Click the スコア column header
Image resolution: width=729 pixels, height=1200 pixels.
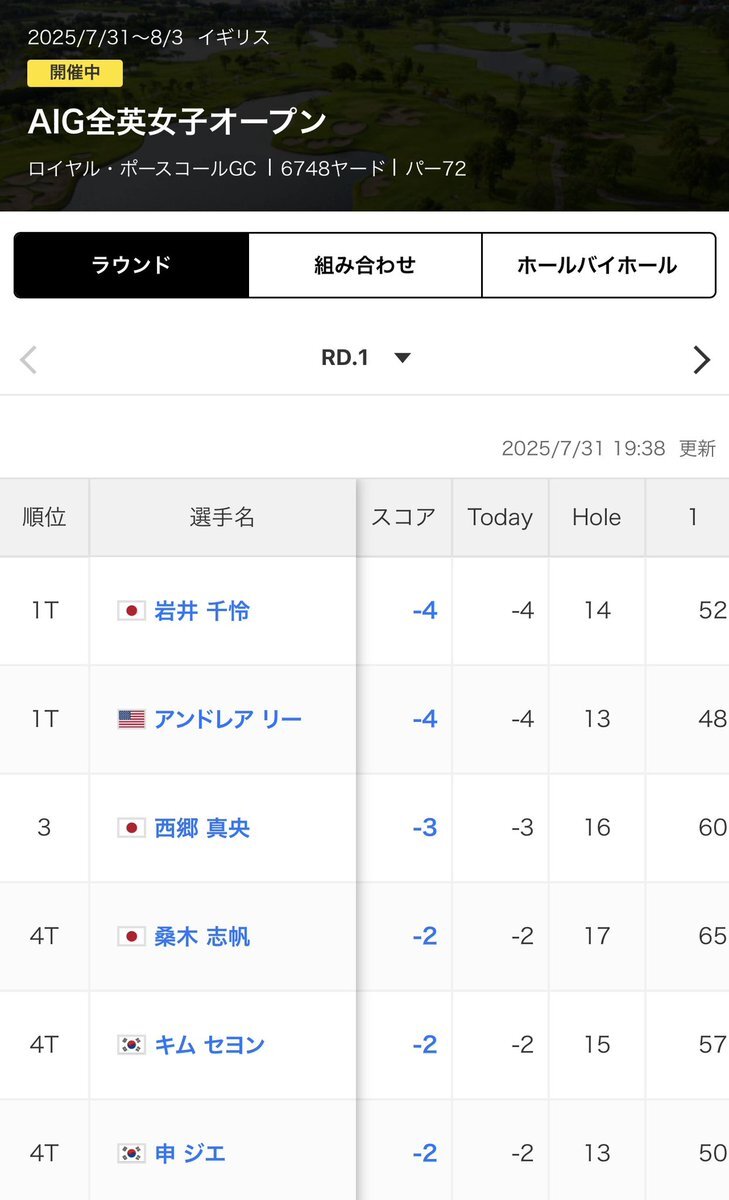coord(404,517)
